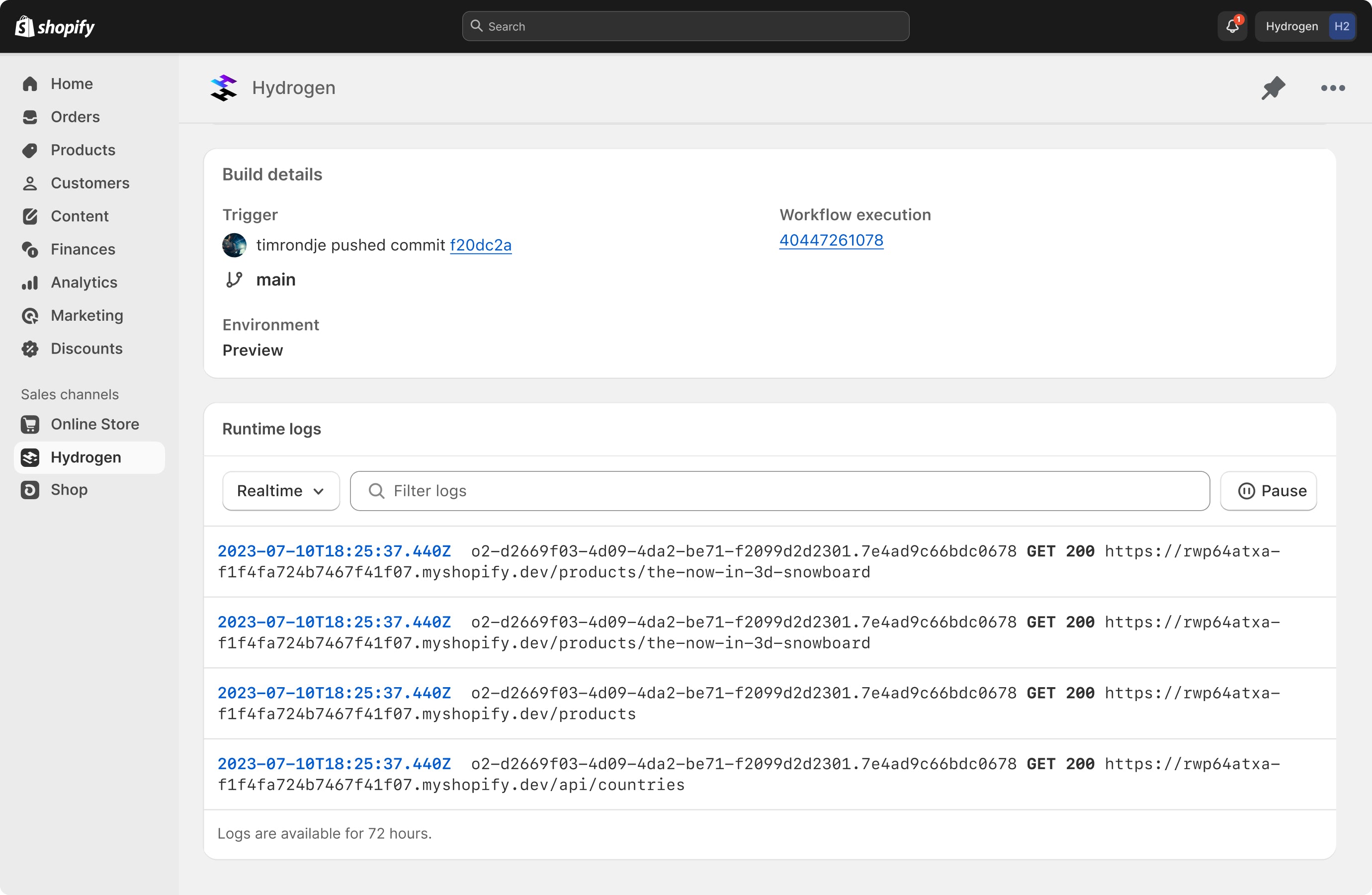Pin the Hydrogen app with the pin icon

(1273, 88)
